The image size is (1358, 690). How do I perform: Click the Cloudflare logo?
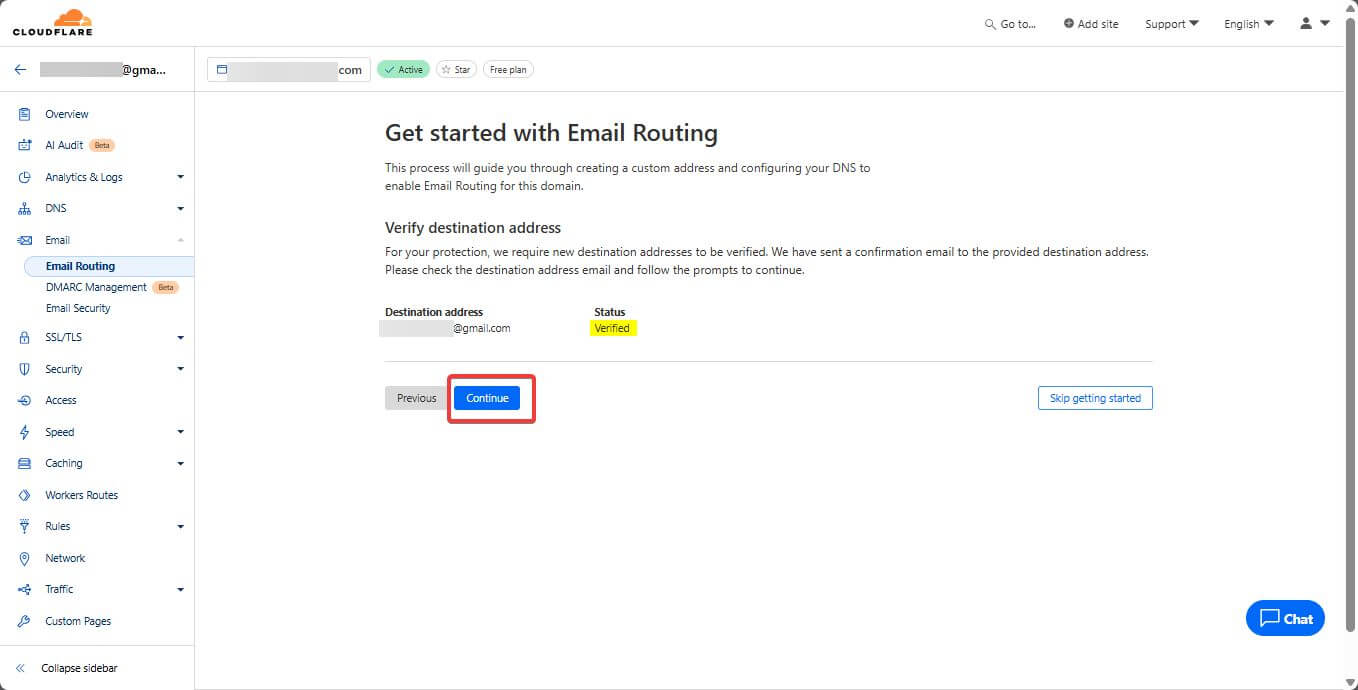pyautogui.click(x=53, y=22)
